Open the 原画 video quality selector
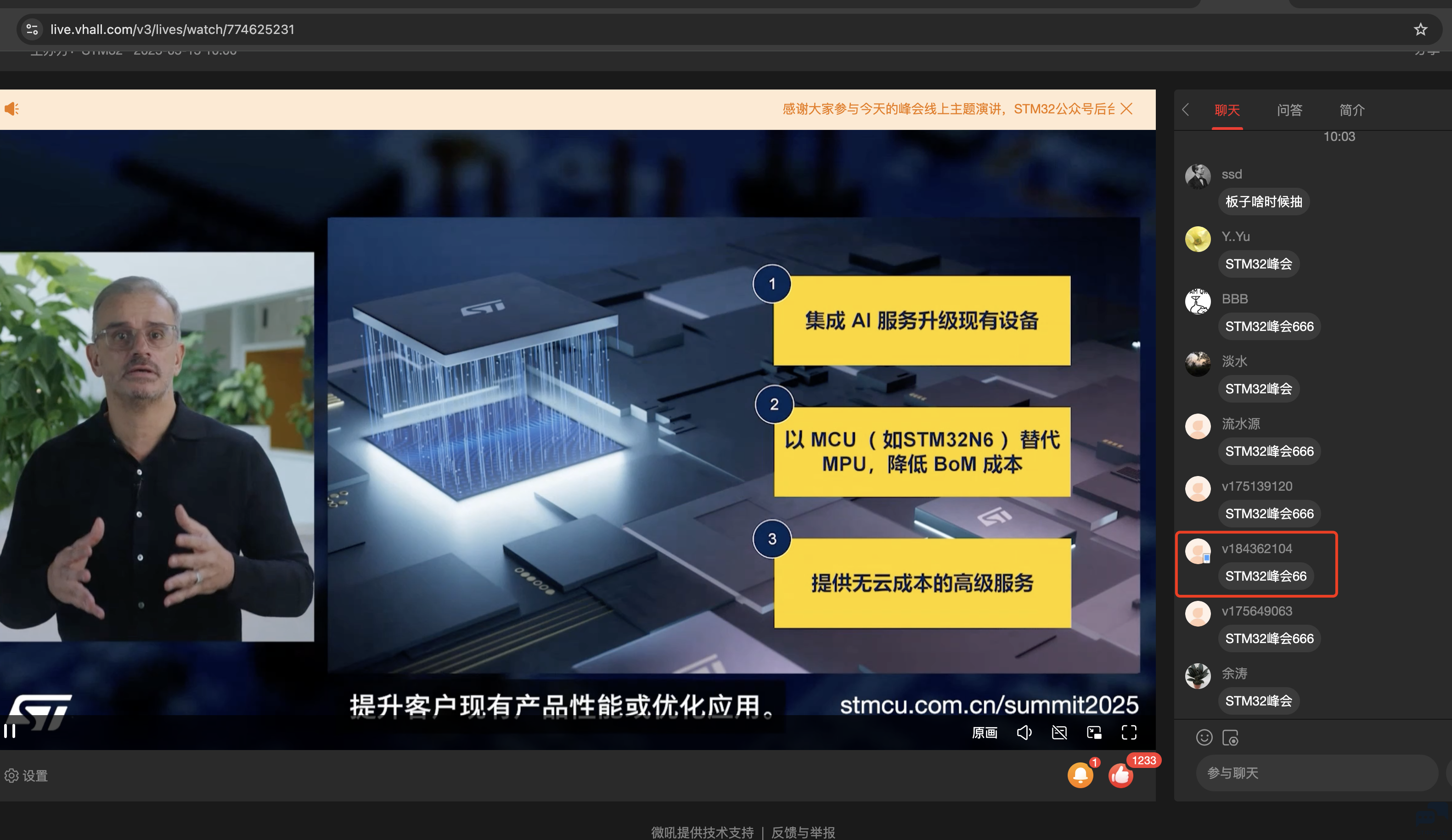 [984, 732]
